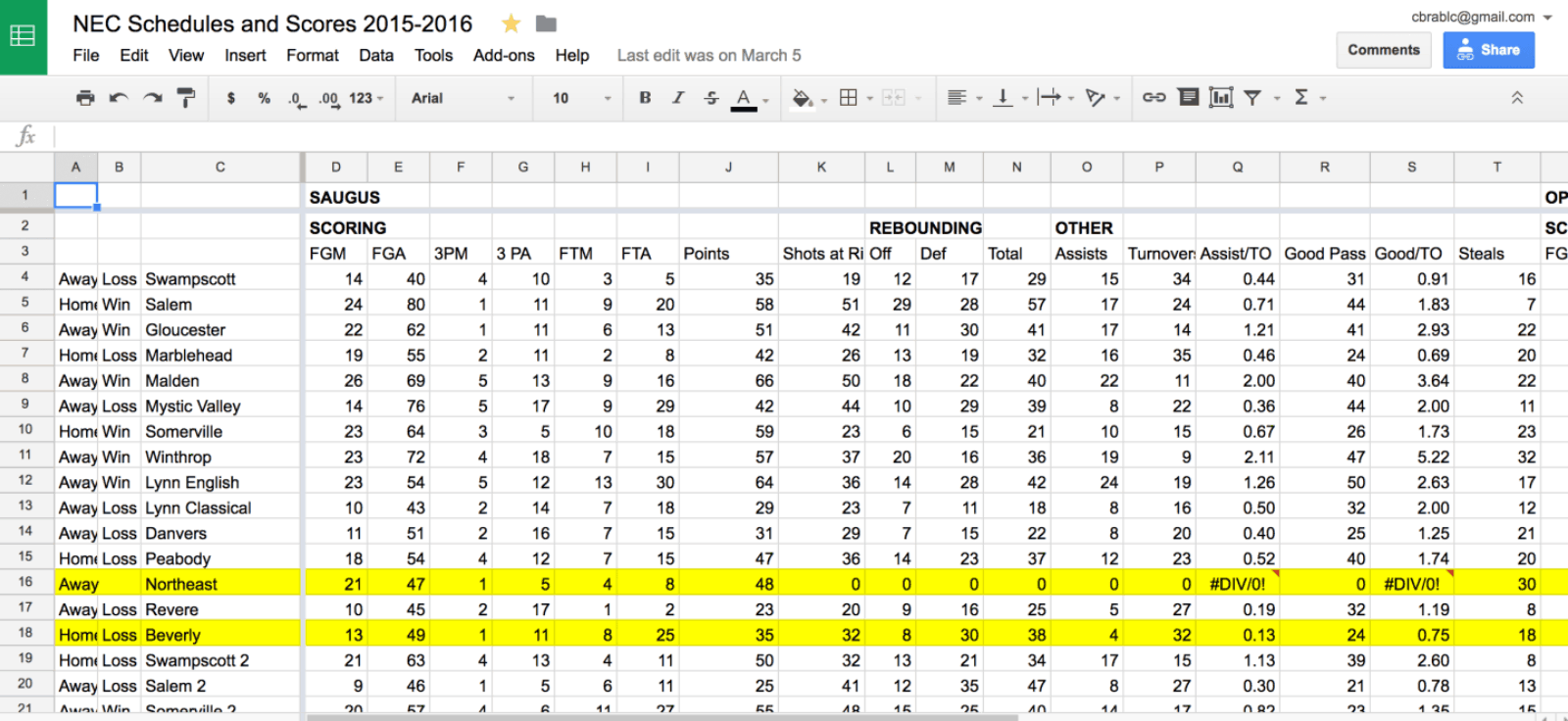
Task: Select the Points column label cell
Action: click(729, 253)
